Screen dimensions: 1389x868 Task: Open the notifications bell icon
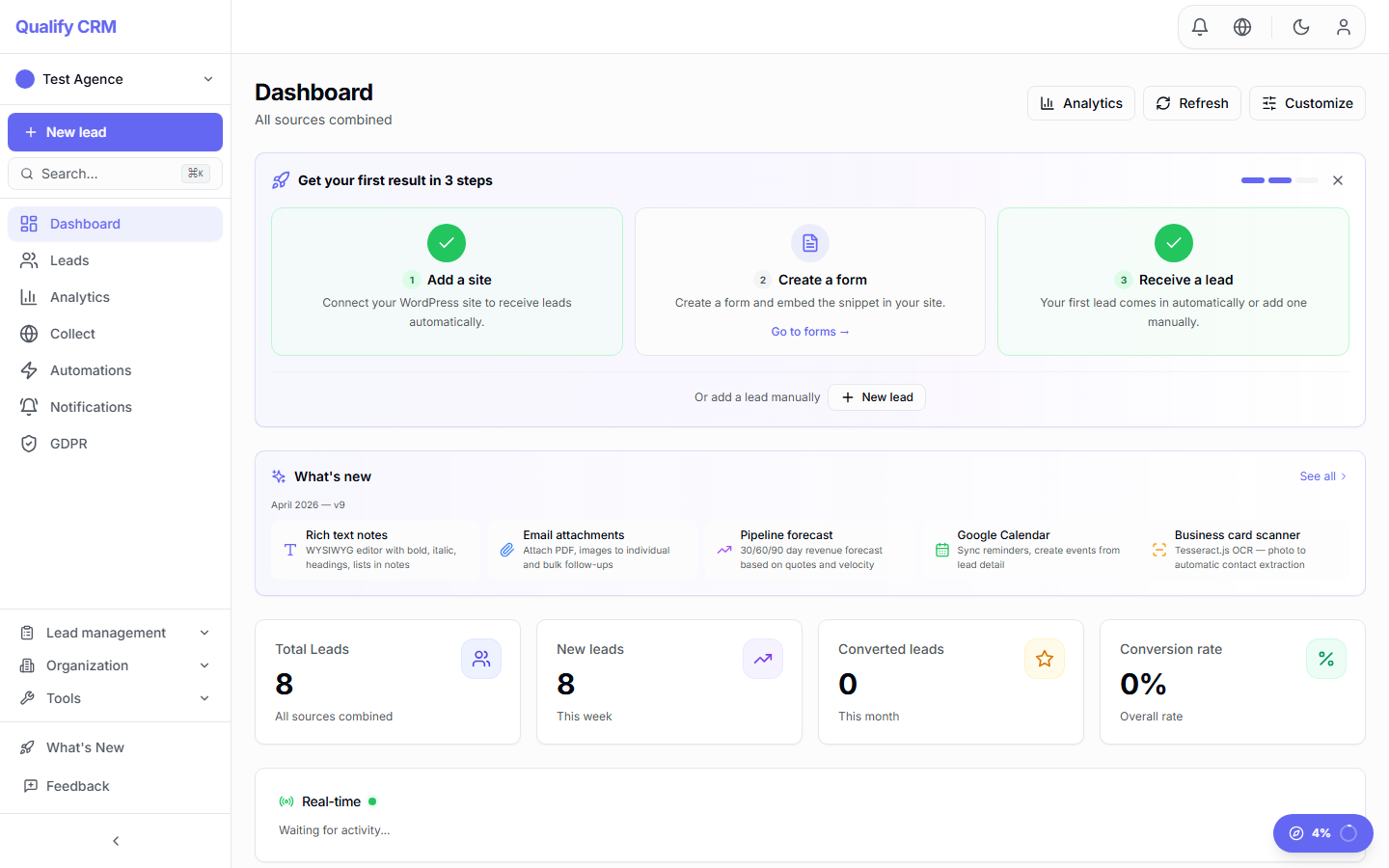[x=1199, y=26]
